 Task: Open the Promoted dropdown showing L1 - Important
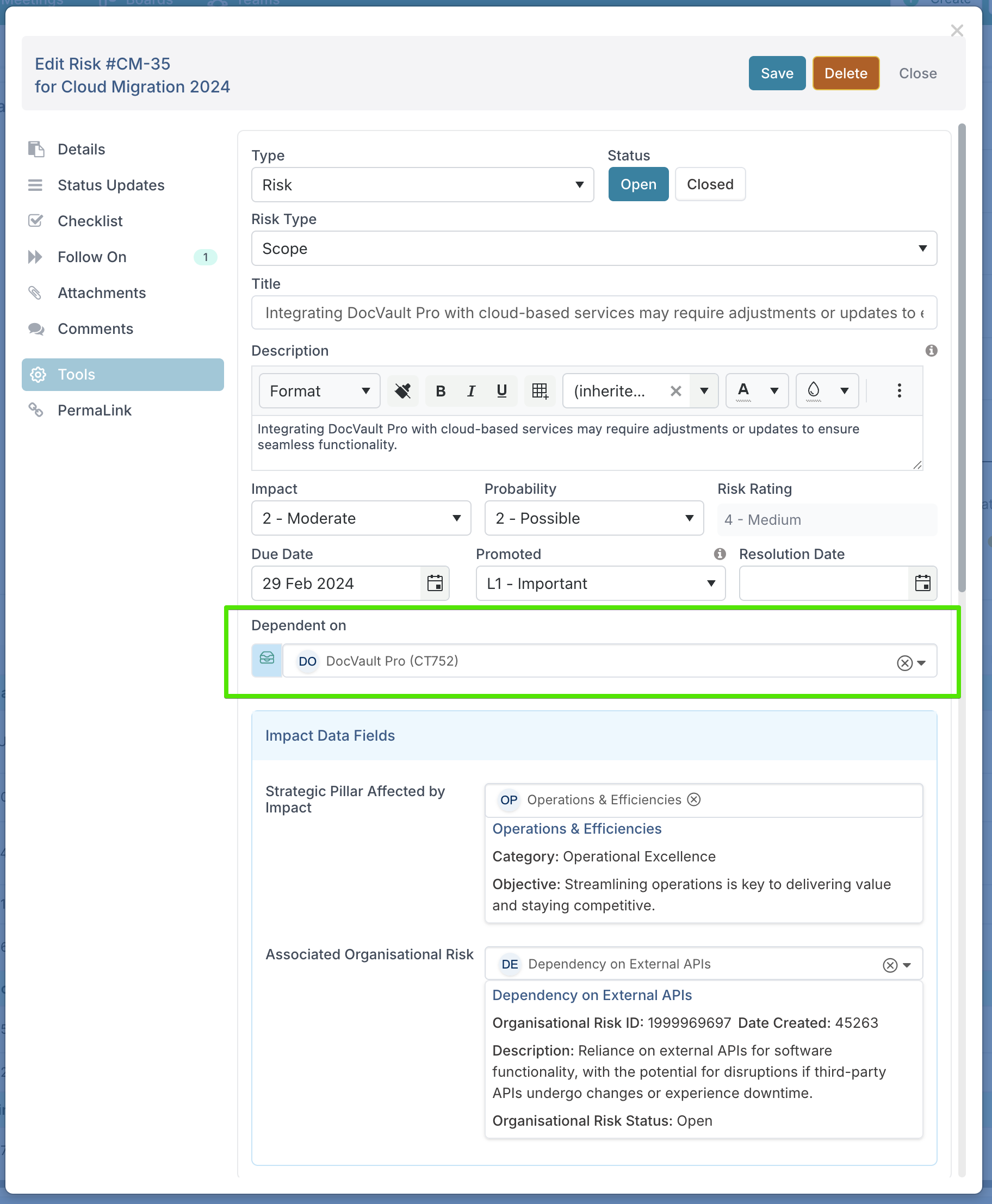coord(600,584)
